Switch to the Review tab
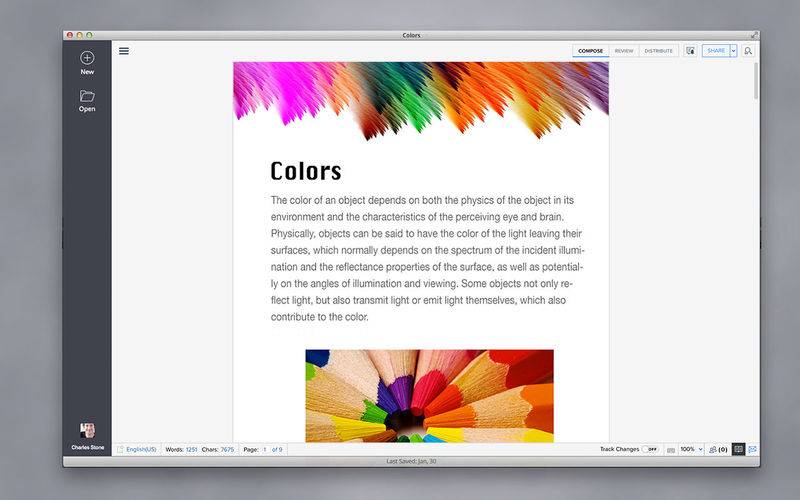Screen dimensions: 800x500 (623, 51)
